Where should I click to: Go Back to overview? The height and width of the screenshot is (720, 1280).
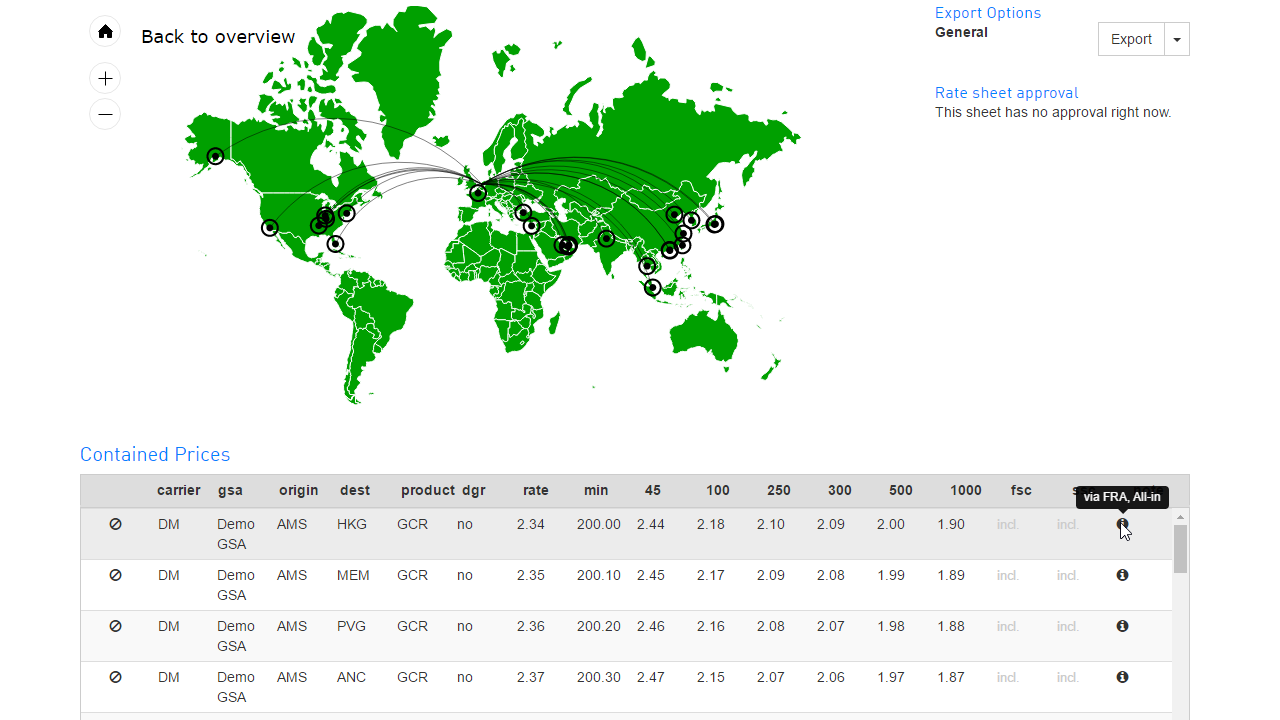coord(218,37)
